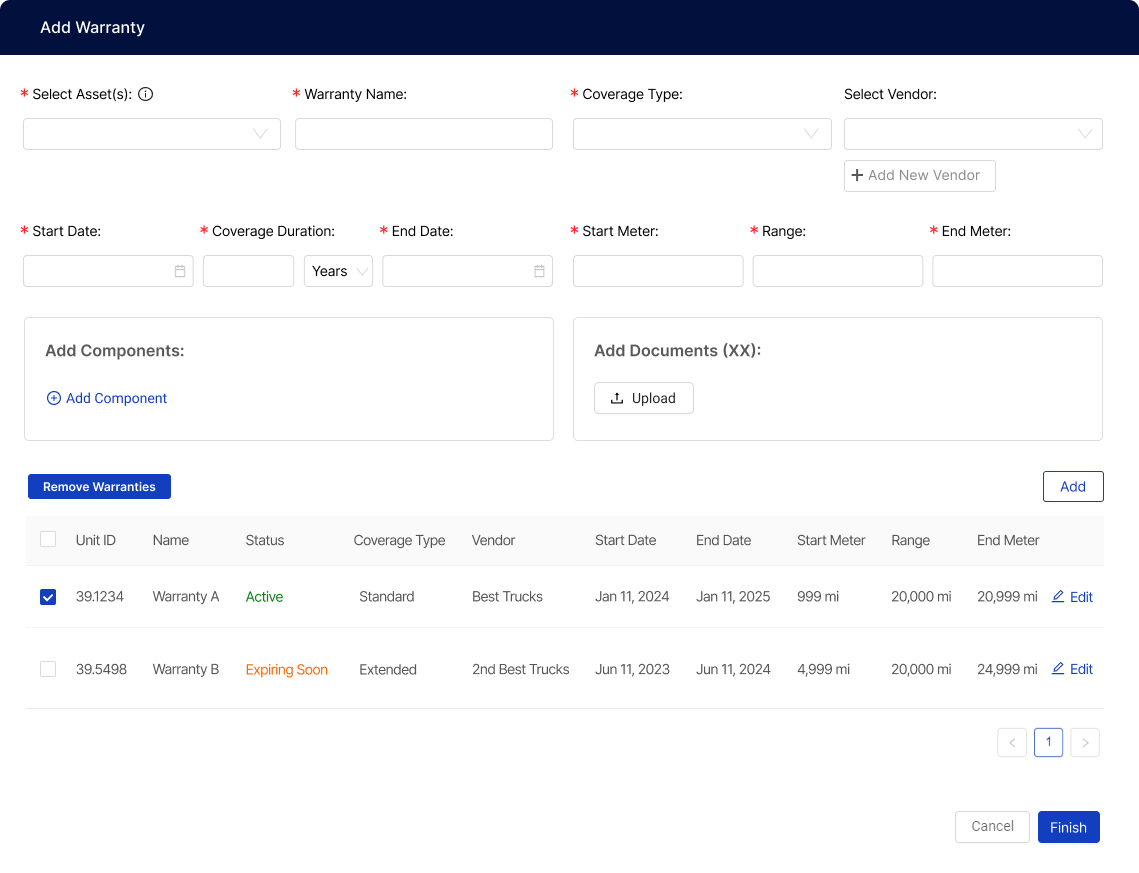
Task: Expand the Select Asset(s) dropdown
Action: pyautogui.click(x=152, y=134)
